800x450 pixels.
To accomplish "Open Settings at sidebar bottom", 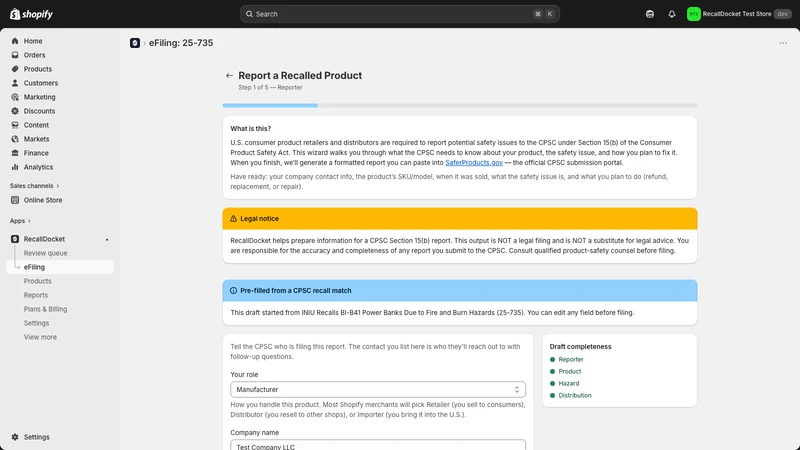I will (37, 437).
